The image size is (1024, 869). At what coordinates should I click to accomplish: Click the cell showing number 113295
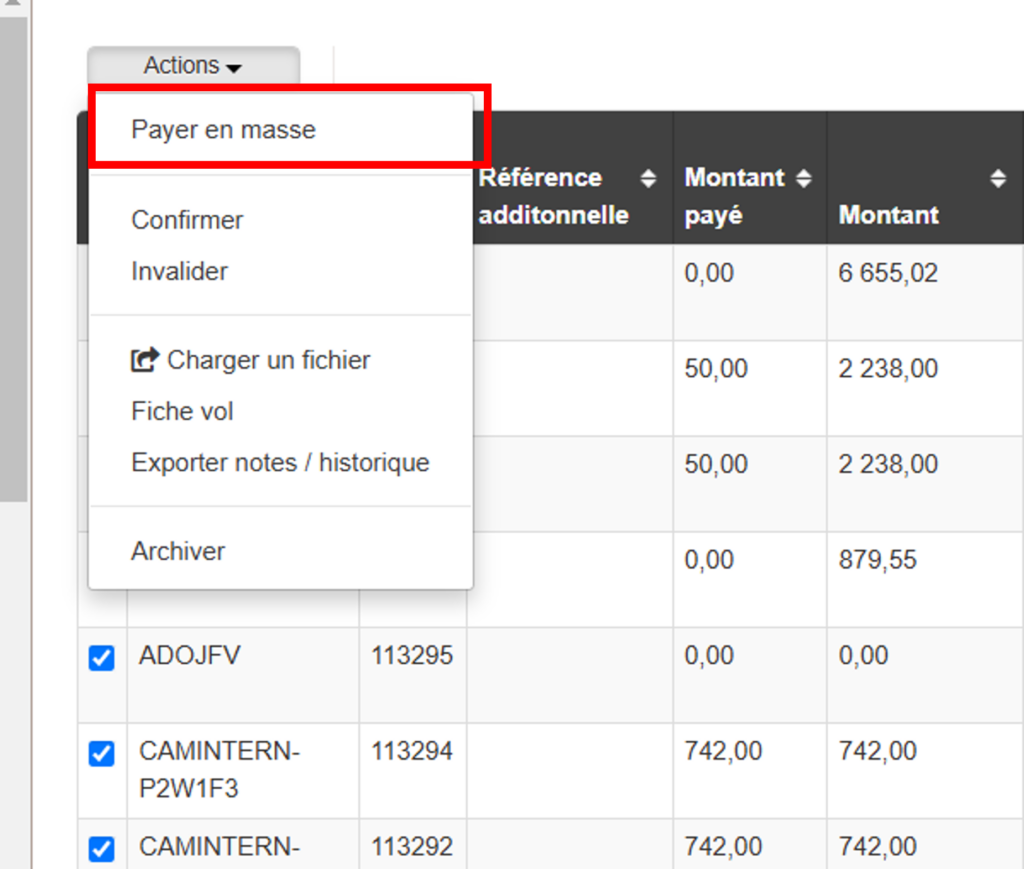pyautogui.click(x=412, y=656)
